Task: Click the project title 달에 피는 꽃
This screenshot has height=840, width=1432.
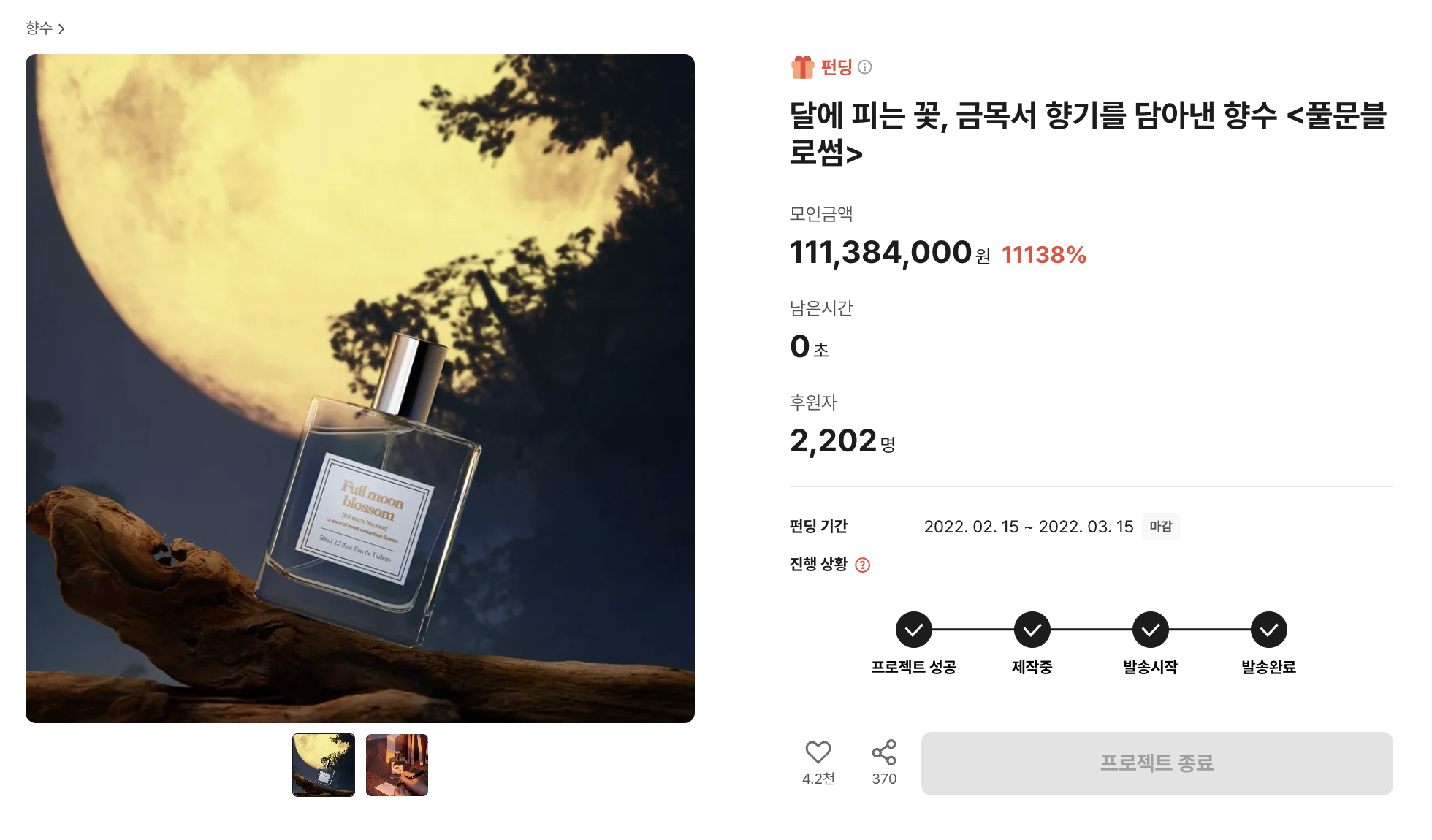Action: point(1088,134)
